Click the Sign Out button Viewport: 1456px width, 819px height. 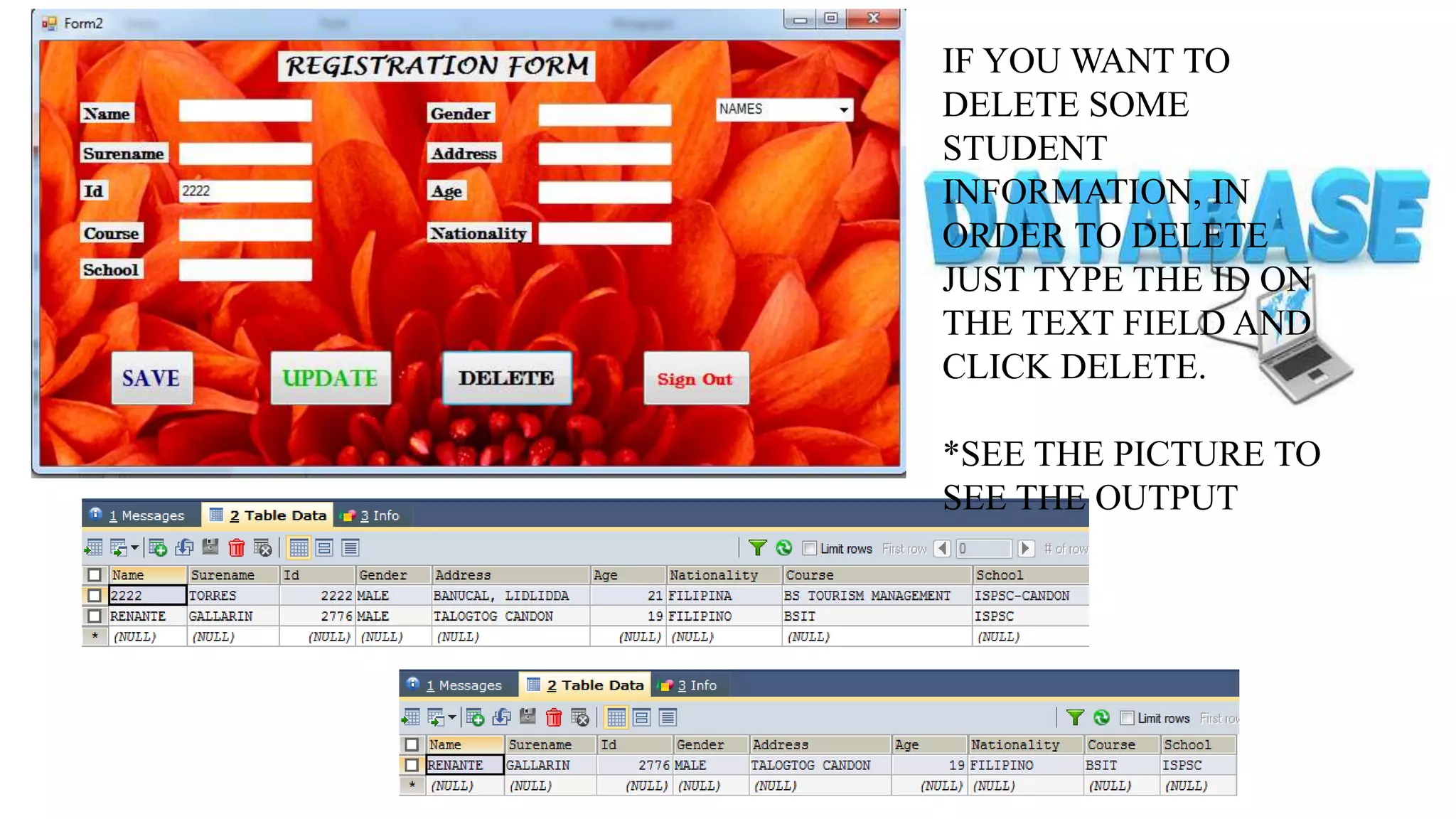click(x=696, y=379)
